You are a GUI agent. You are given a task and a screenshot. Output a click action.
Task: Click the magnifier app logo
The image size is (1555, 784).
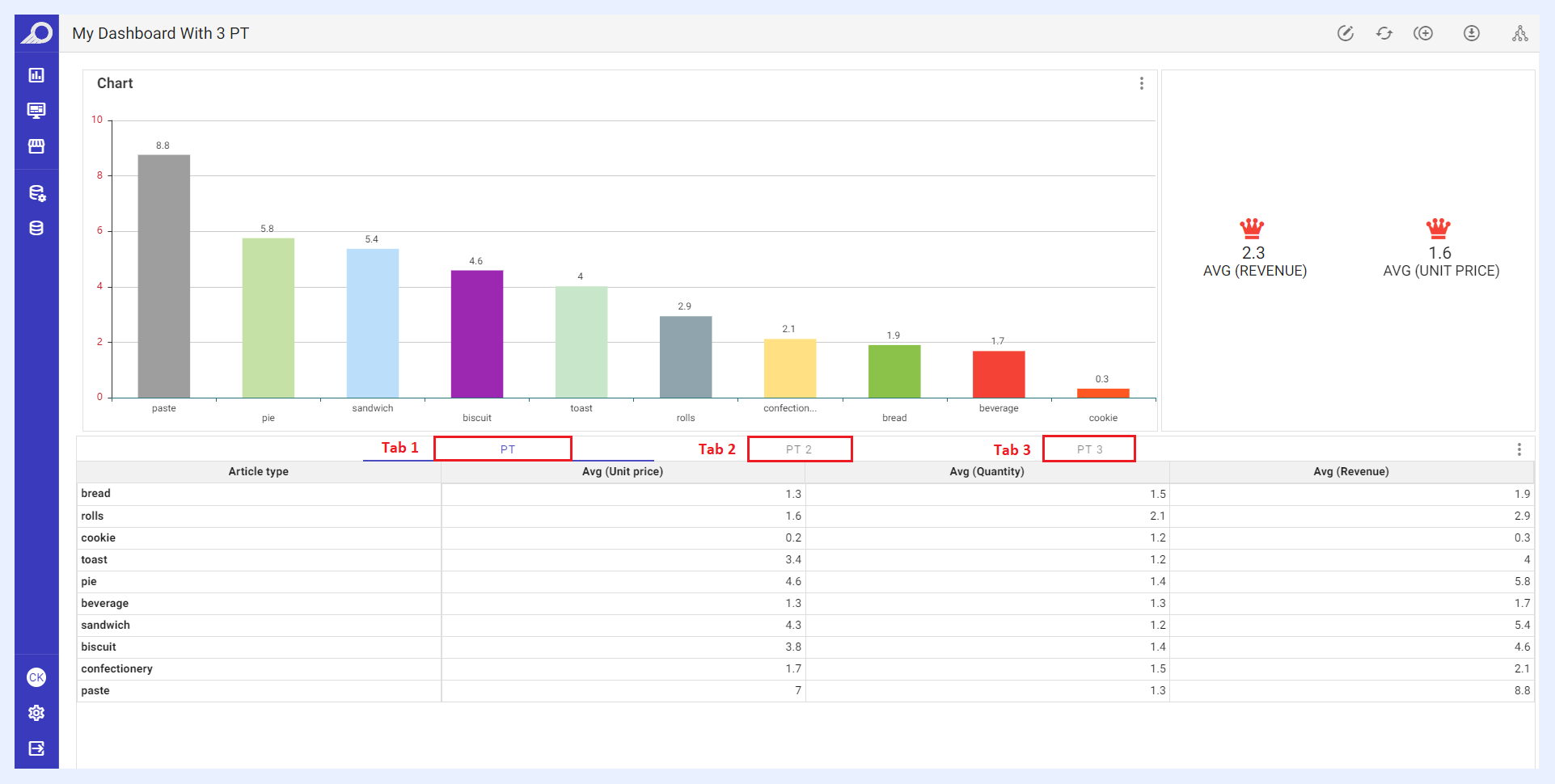pyautogui.click(x=36, y=33)
